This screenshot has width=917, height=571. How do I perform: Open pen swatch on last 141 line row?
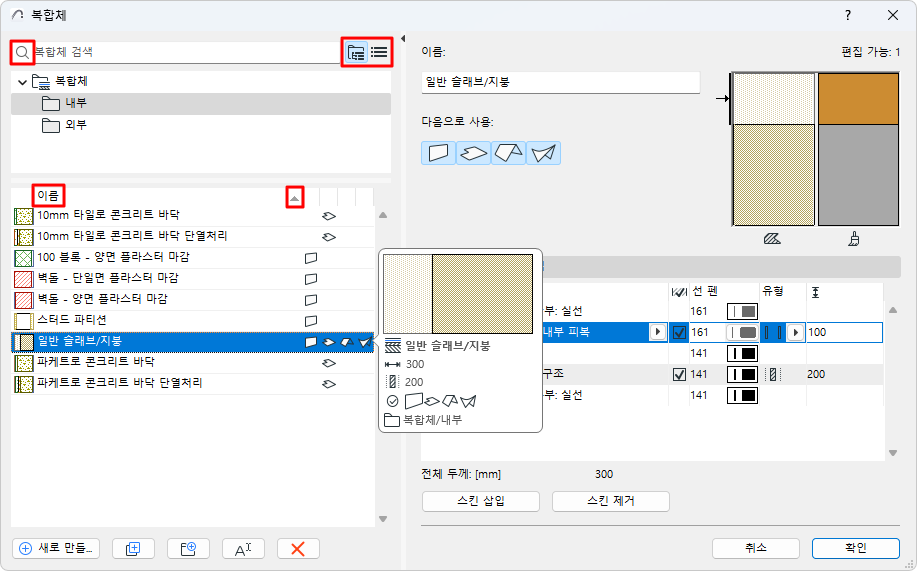[x=742, y=395]
